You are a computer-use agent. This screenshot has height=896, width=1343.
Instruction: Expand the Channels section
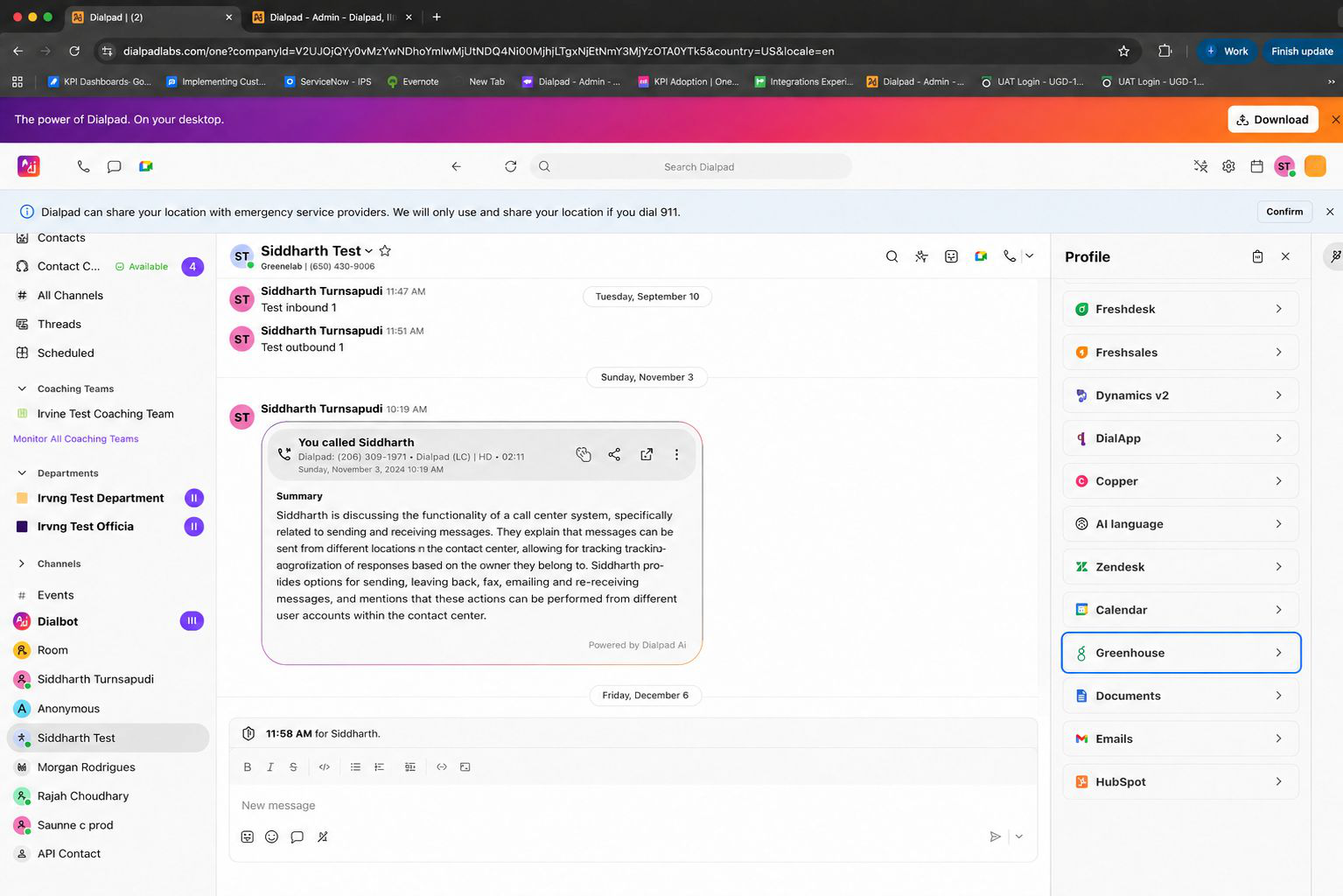tap(22, 563)
